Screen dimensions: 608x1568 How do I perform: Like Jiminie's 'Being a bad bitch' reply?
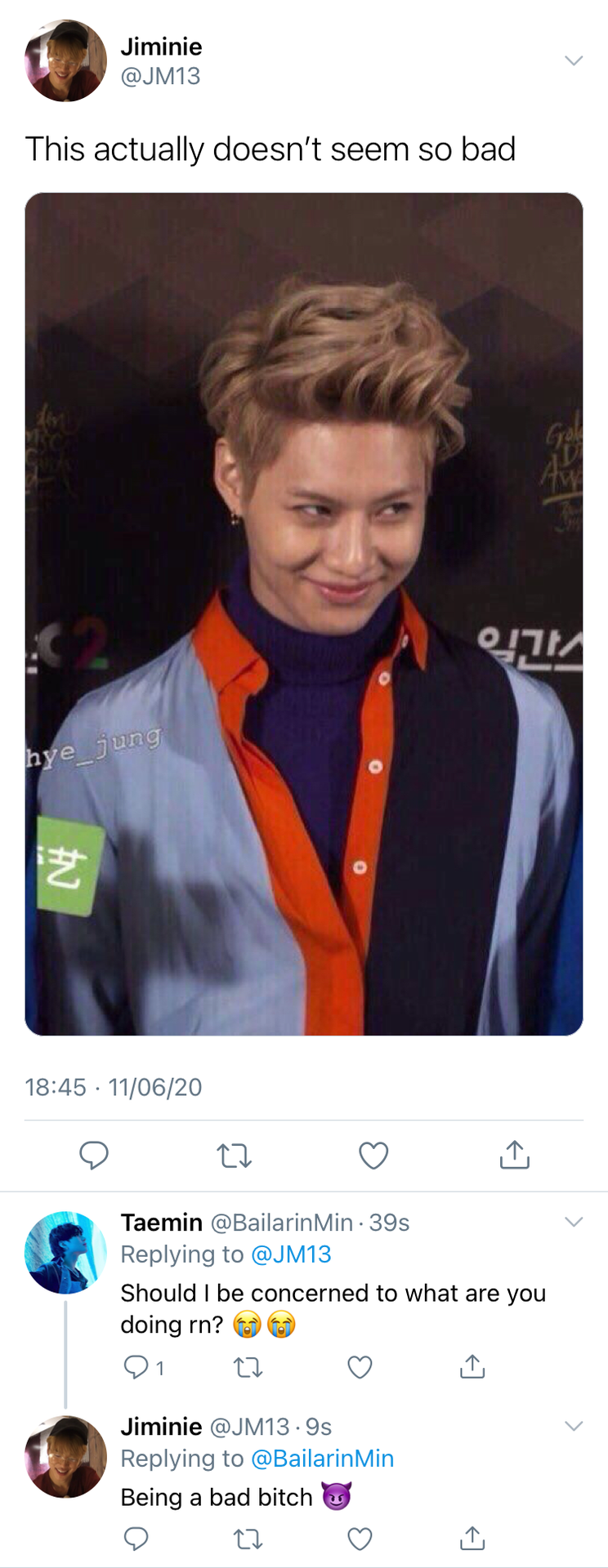point(360,1539)
